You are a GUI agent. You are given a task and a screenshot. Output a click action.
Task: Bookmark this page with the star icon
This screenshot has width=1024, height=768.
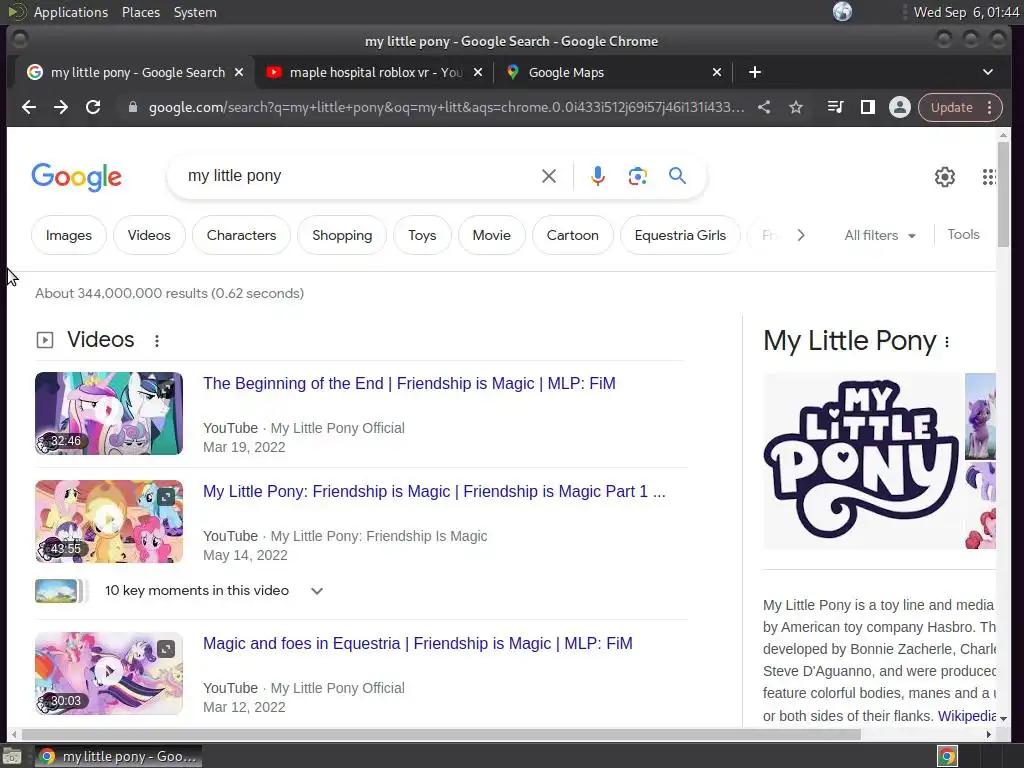795,107
